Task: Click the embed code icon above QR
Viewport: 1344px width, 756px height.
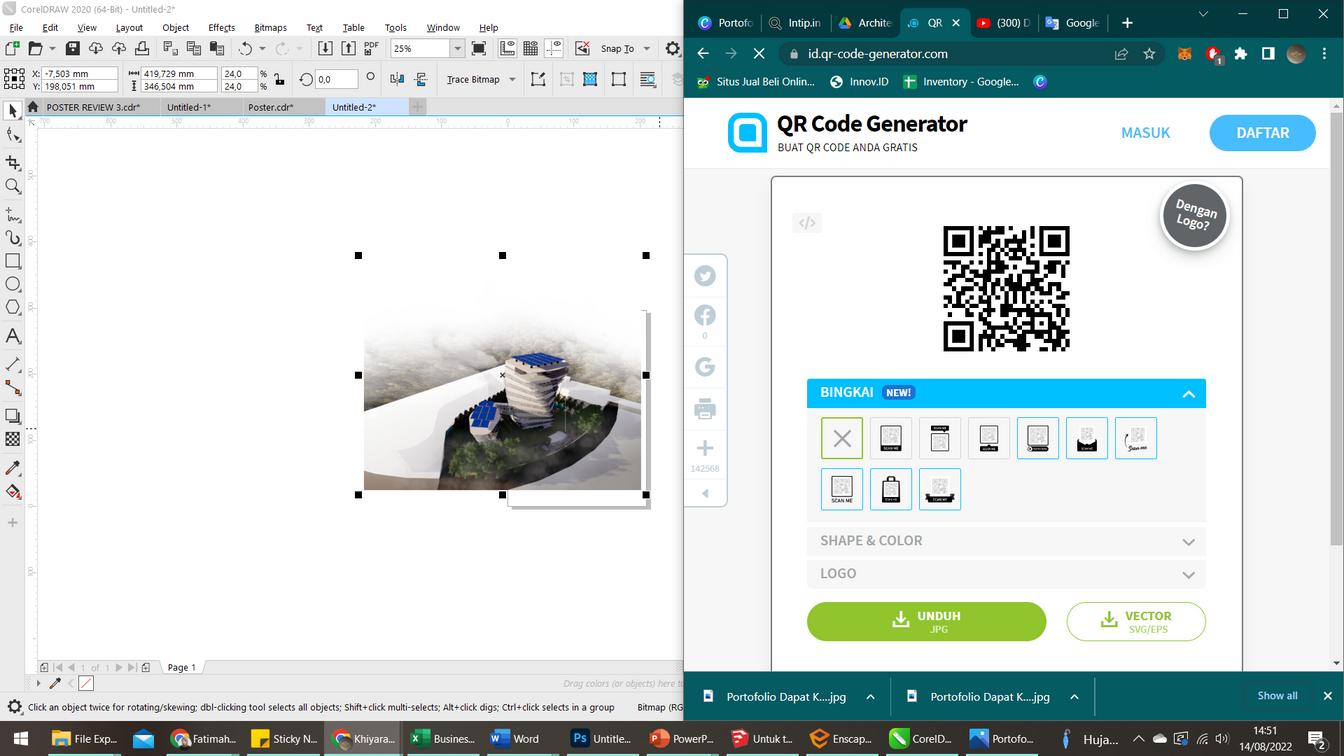Action: tap(807, 223)
